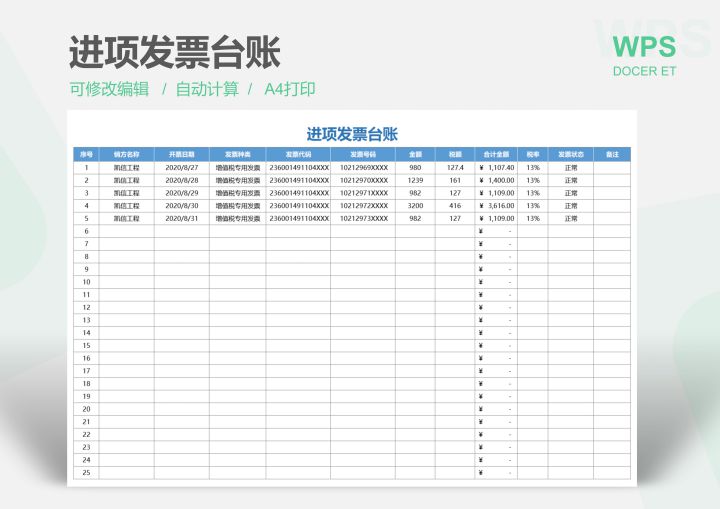The image size is (720, 509).
Task: Click the 可修改编辑 subtitle text
Action: [108, 89]
